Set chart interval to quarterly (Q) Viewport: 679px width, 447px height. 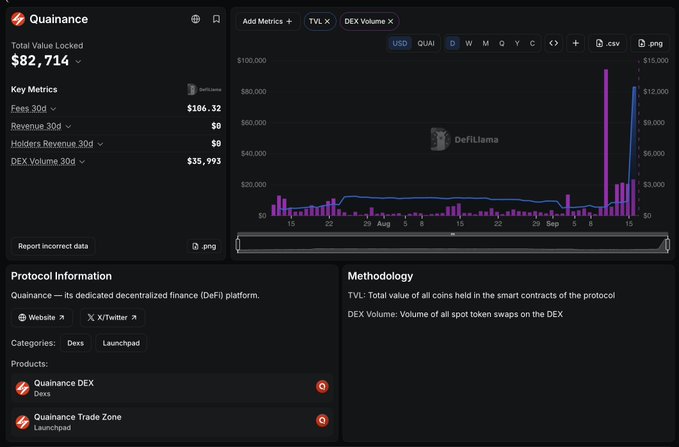(x=502, y=43)
